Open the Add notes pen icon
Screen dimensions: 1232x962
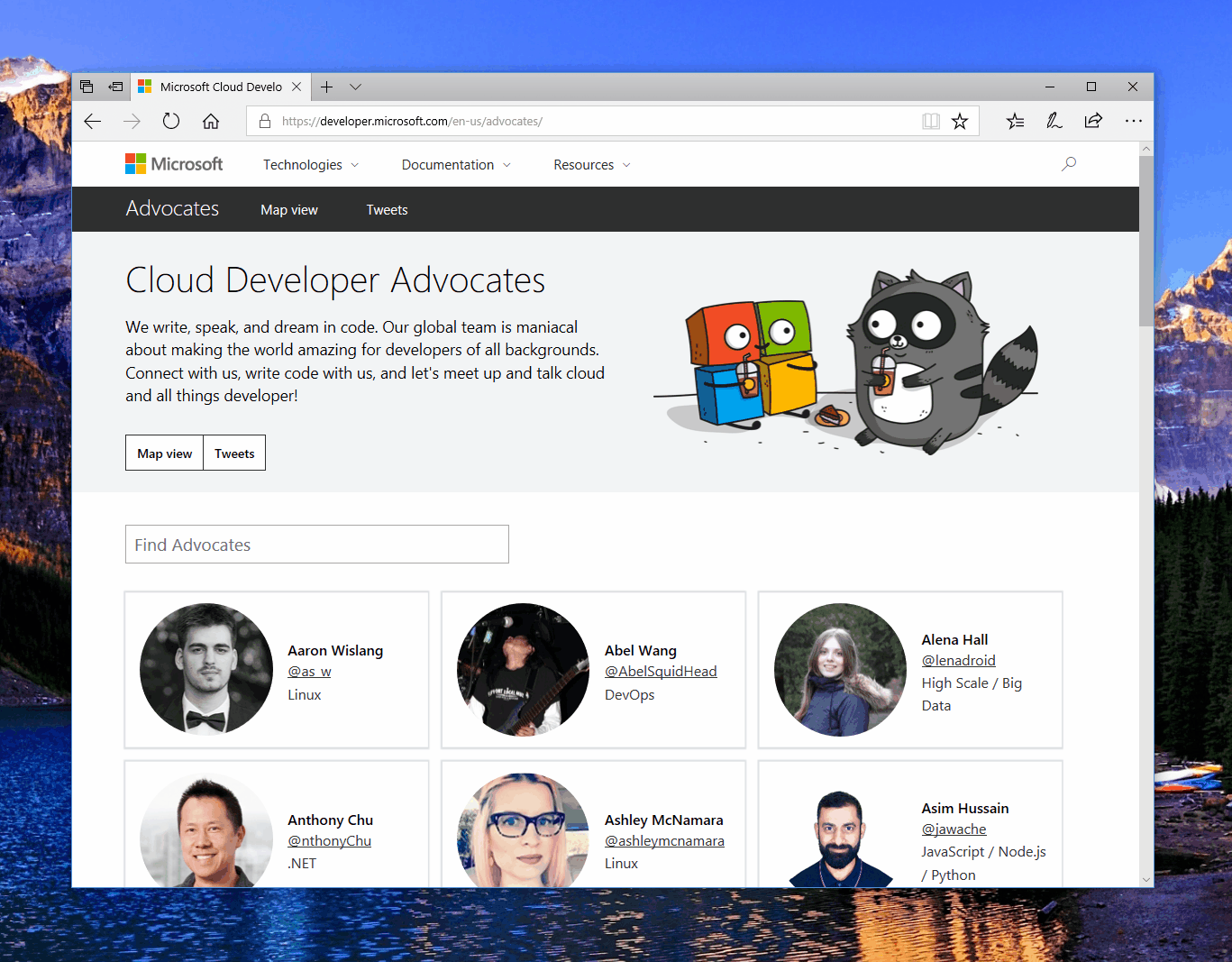(1054, 122)
